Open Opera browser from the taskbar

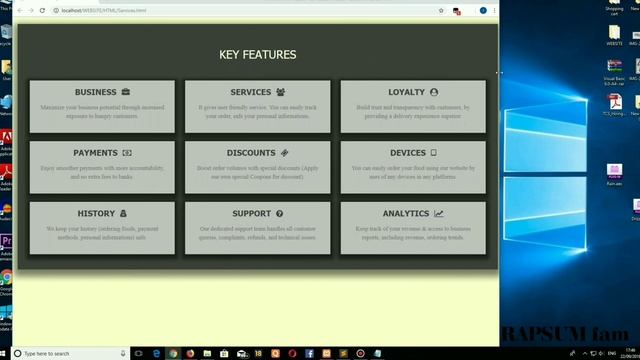point(292,353)
